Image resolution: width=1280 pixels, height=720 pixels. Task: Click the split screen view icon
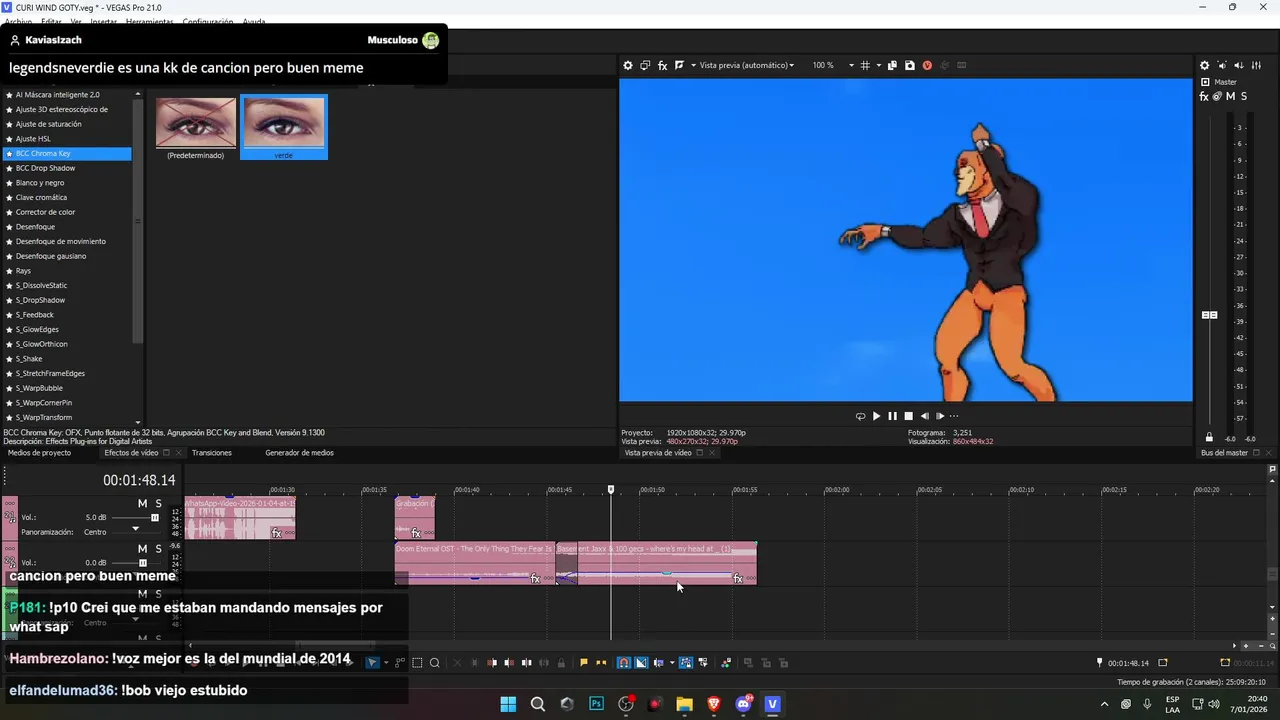pos(680,65)
